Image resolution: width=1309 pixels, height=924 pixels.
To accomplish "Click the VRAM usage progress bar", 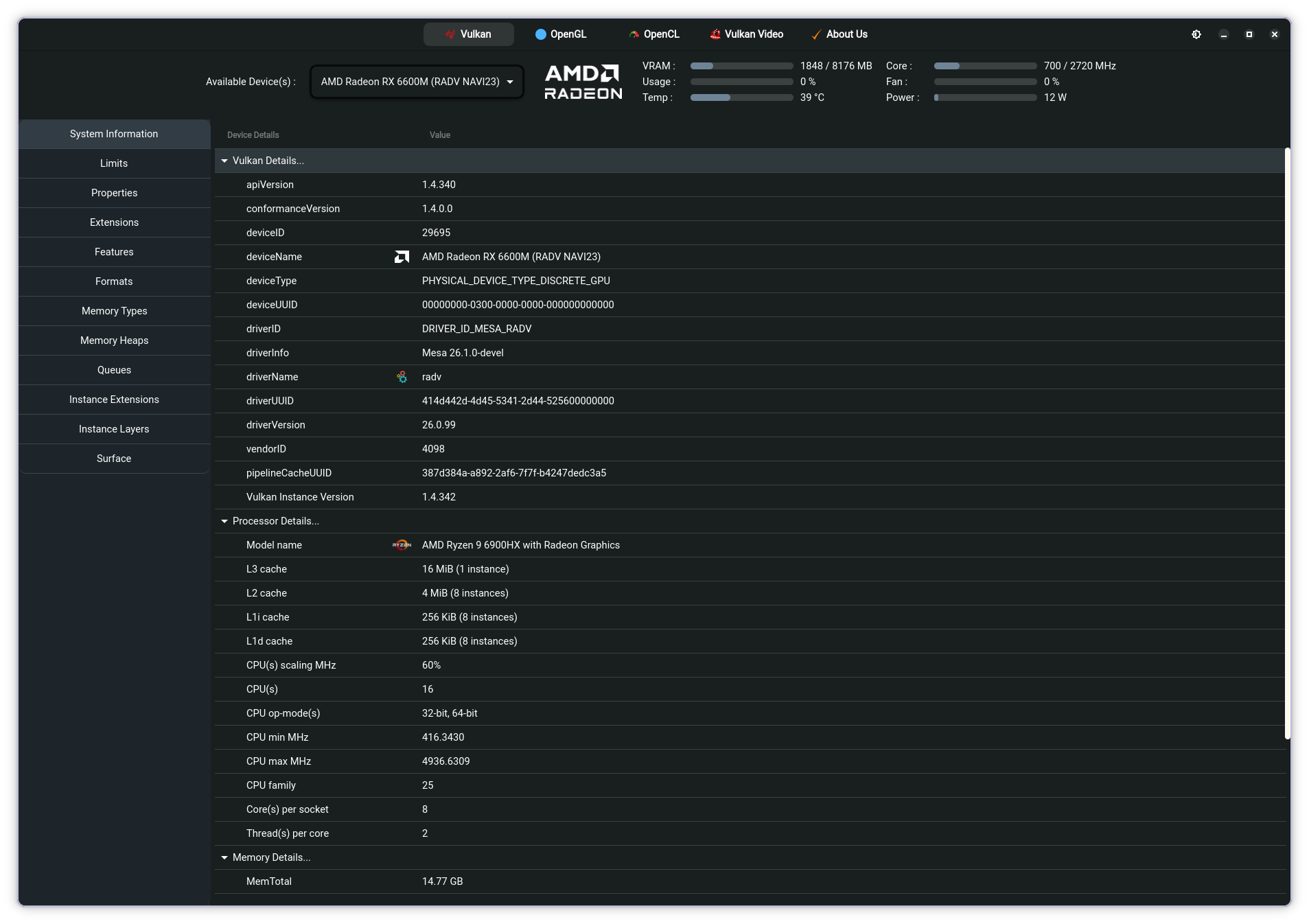I will 741,66.
